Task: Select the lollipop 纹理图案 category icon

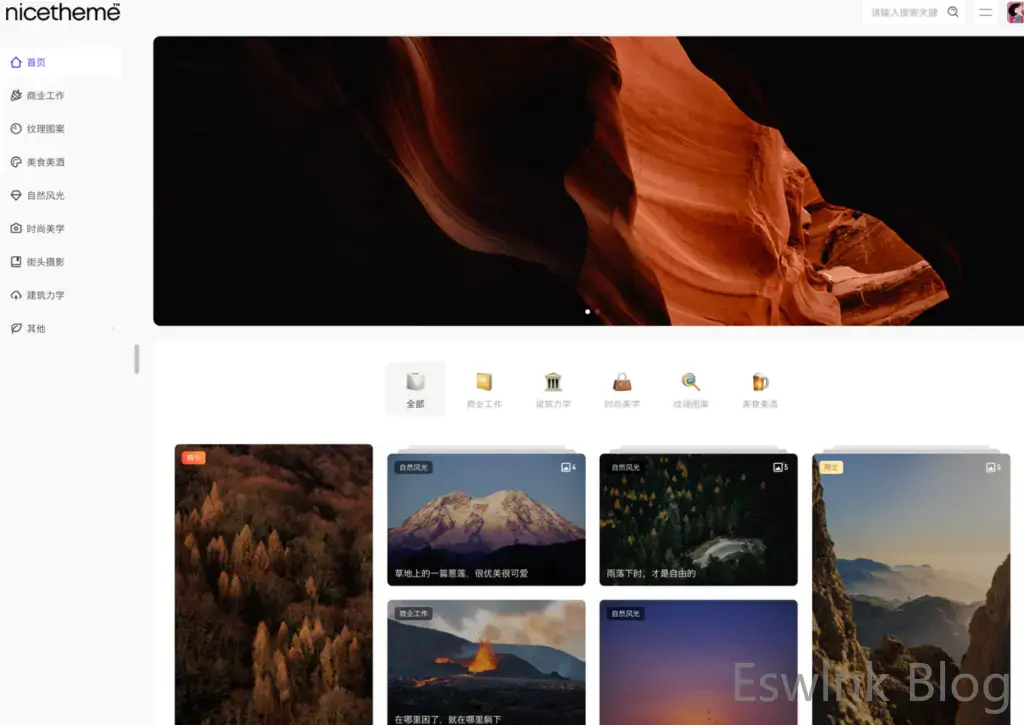Action: coord(690,382)
